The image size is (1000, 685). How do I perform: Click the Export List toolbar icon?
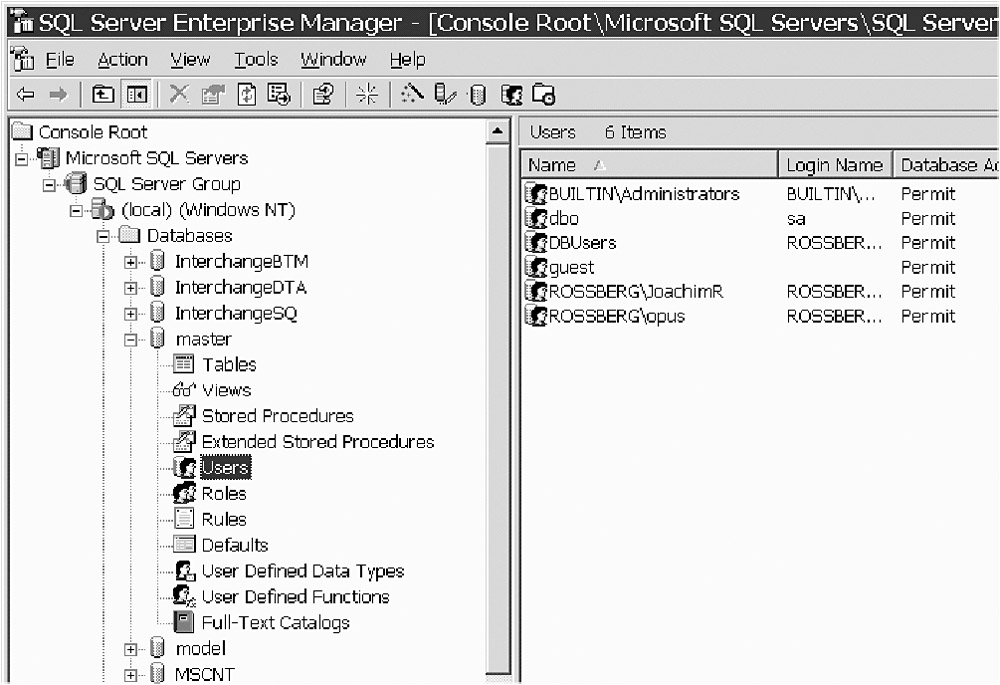279,95
